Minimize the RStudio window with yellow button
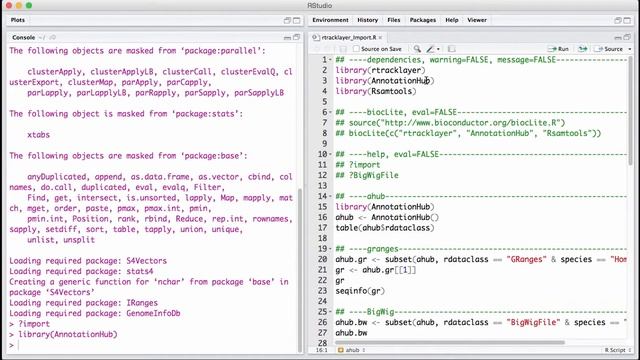 click(19, 5)
